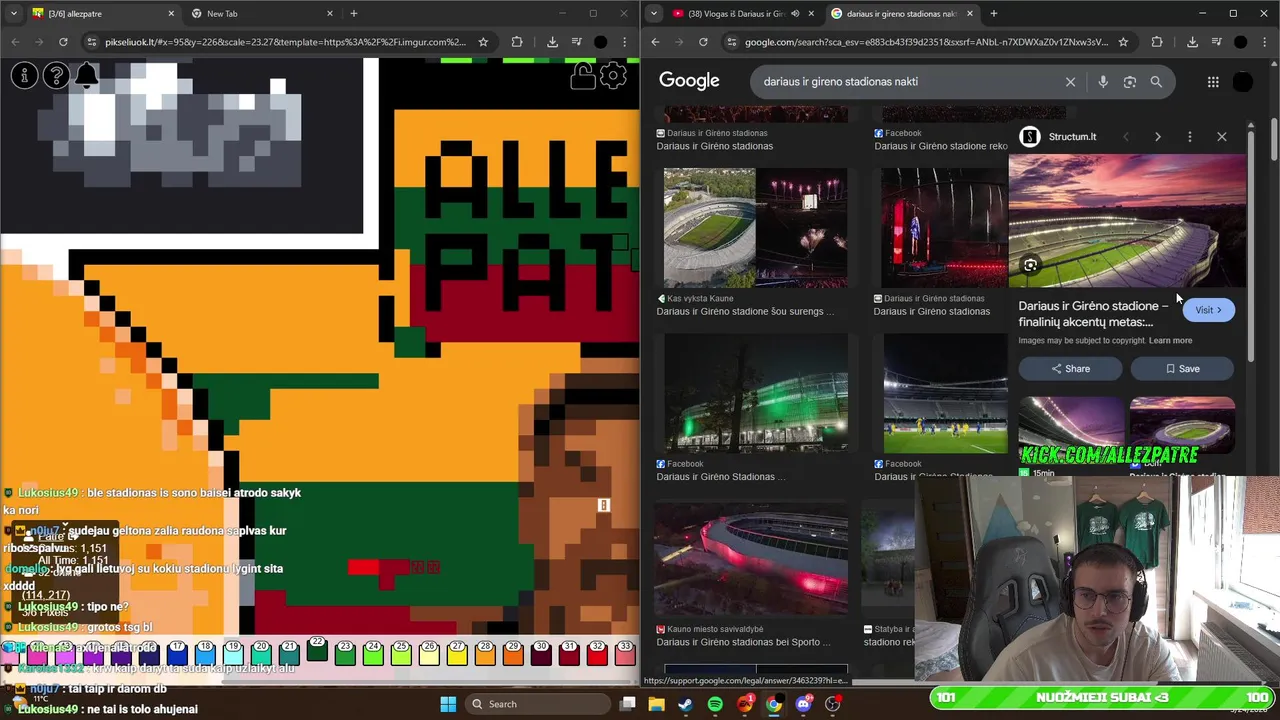Viewport: 1280px width, 720px height.
Task: Click the Windows taskbar Search box
Action: [x=539, y=704]
